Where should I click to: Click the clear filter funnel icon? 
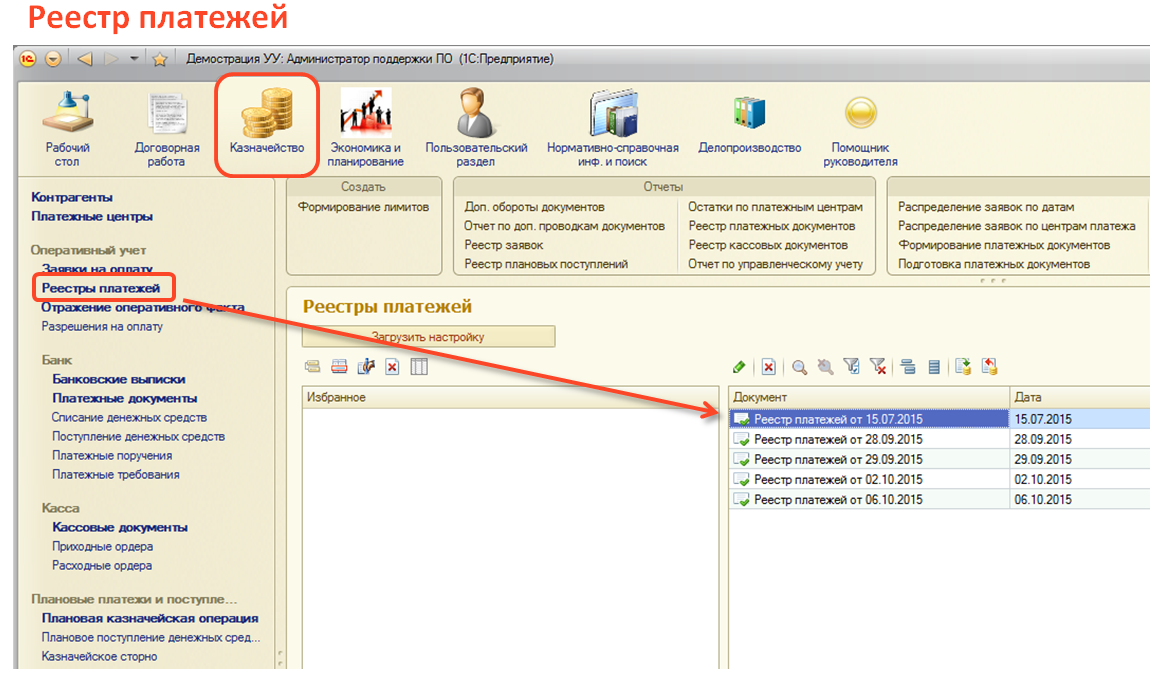click(878, 368)
